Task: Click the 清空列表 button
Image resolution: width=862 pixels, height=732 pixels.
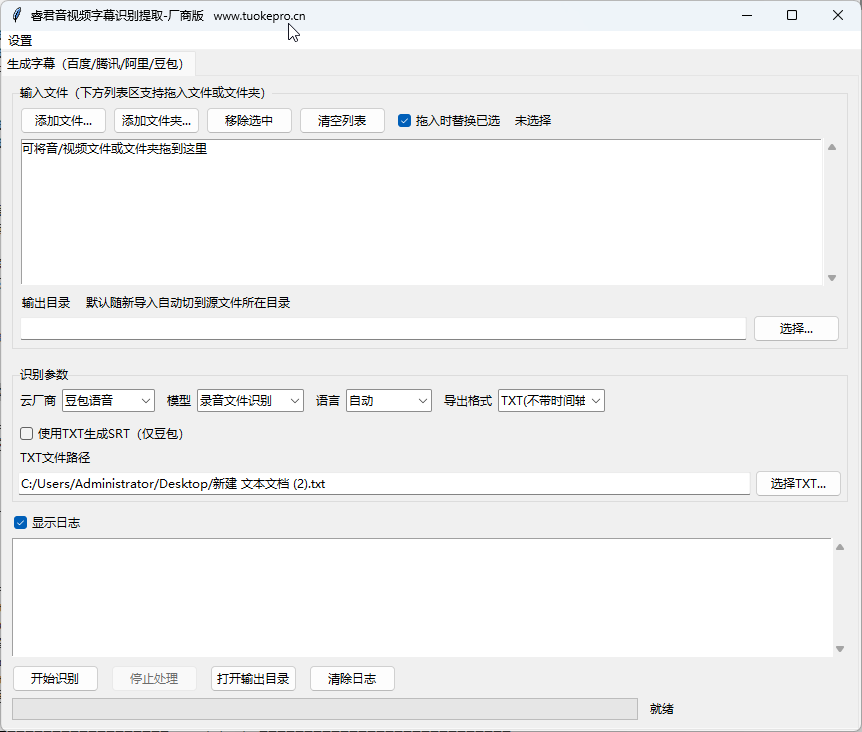Action: click(342, 121)
